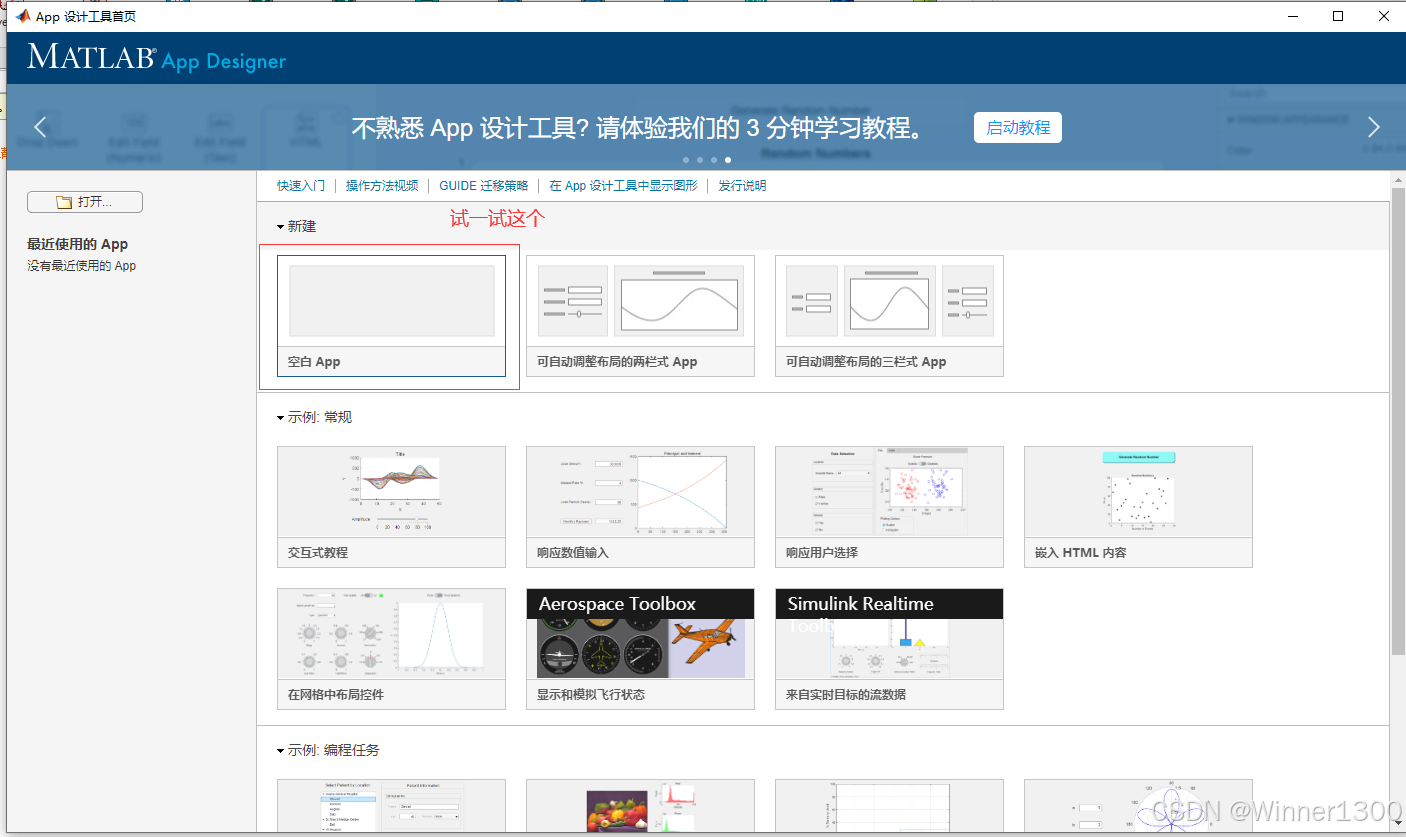
Task: Minimize the App 设计工具首页 window
Action: coord(1292,16)
